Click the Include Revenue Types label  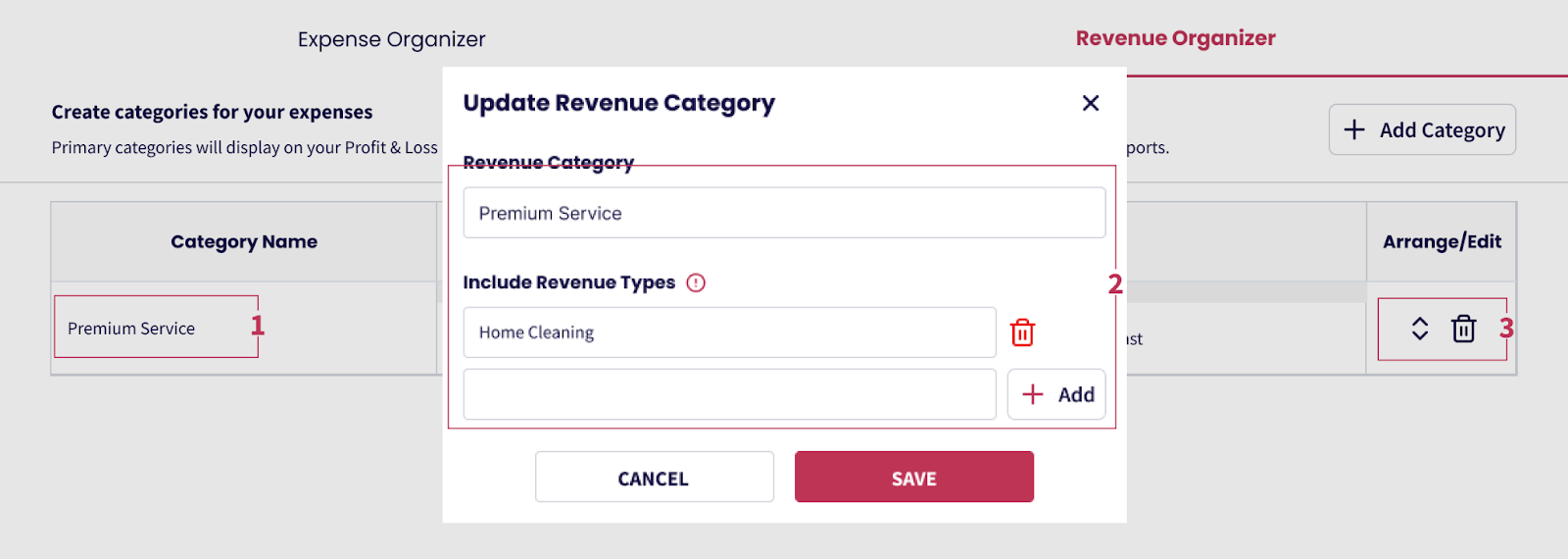coord(568,283)
